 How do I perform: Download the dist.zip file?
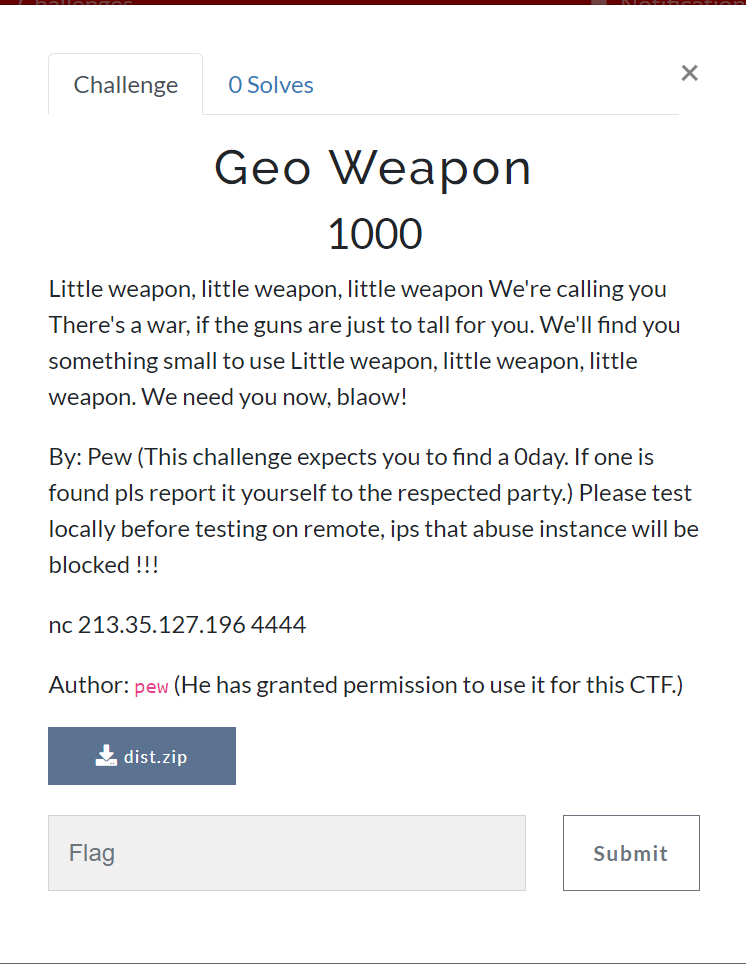point(142,756)
